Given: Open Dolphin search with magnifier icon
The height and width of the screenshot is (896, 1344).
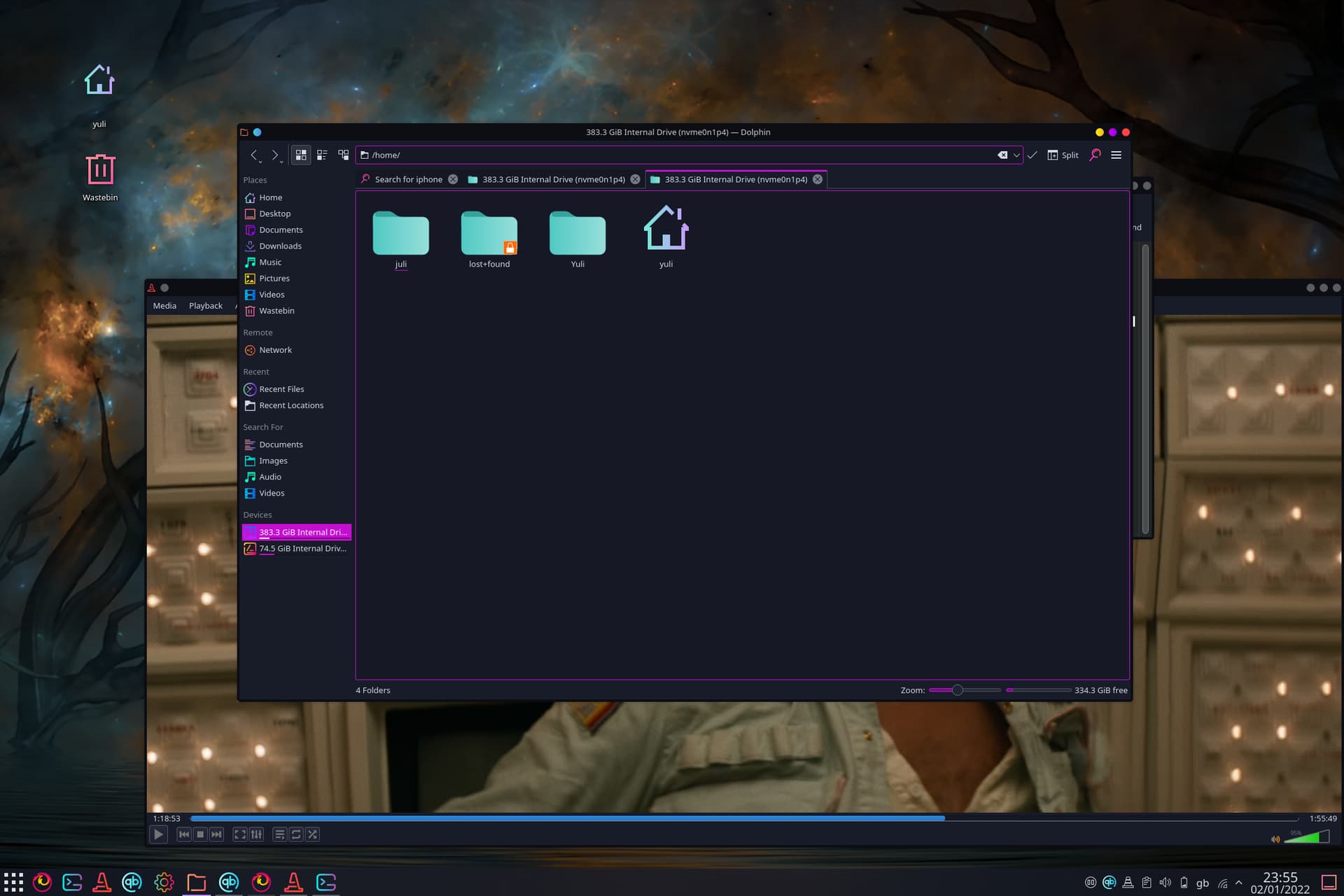Looking at the screenshot, I should [x=1095, y=155].
